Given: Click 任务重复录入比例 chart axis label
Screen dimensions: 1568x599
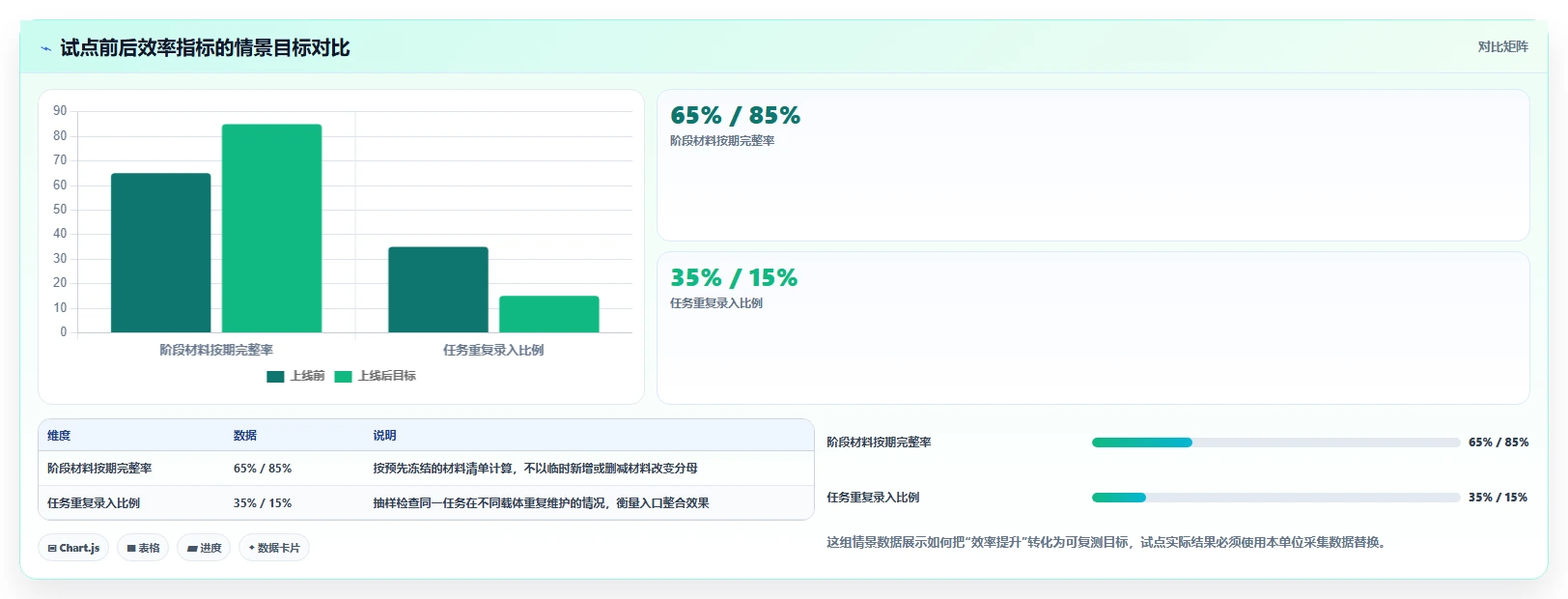Looking at the screenshot, I should click(493, 350).
